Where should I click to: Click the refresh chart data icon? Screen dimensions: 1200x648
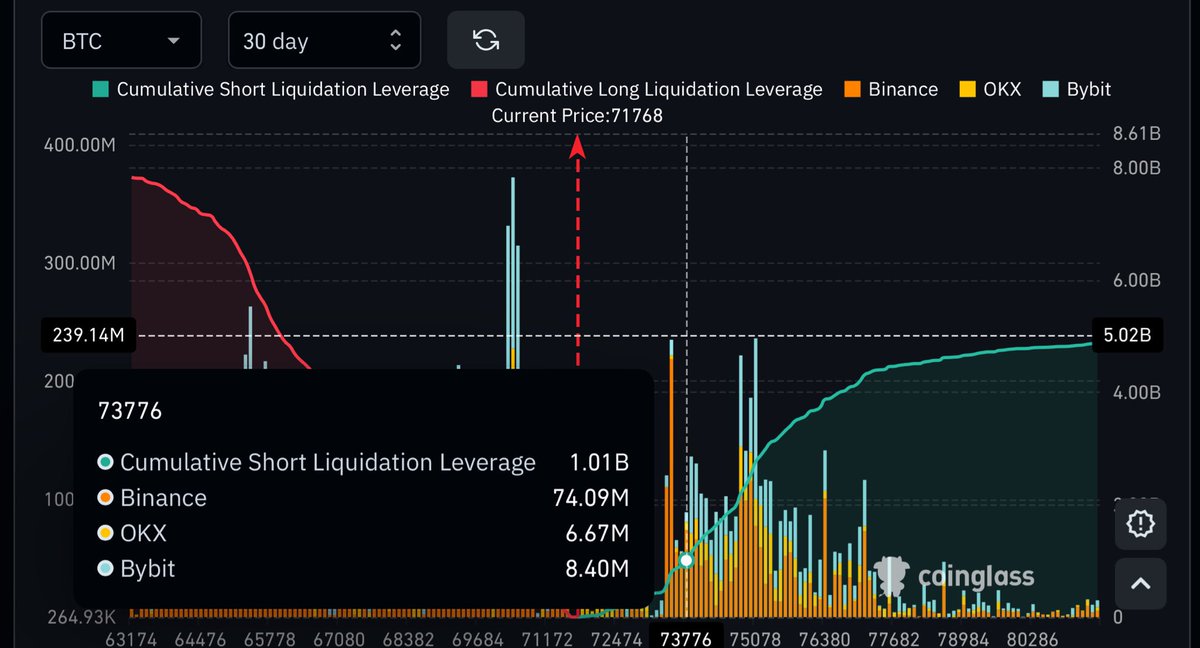tap(486, 40)
